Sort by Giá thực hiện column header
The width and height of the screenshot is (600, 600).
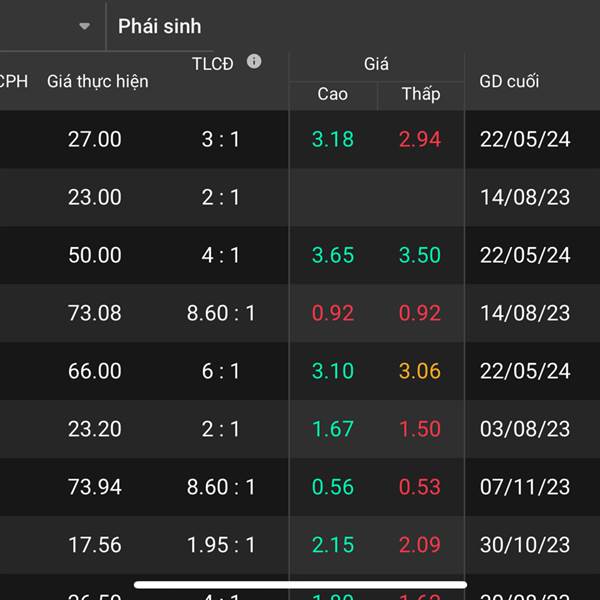[x=97, y=81]
